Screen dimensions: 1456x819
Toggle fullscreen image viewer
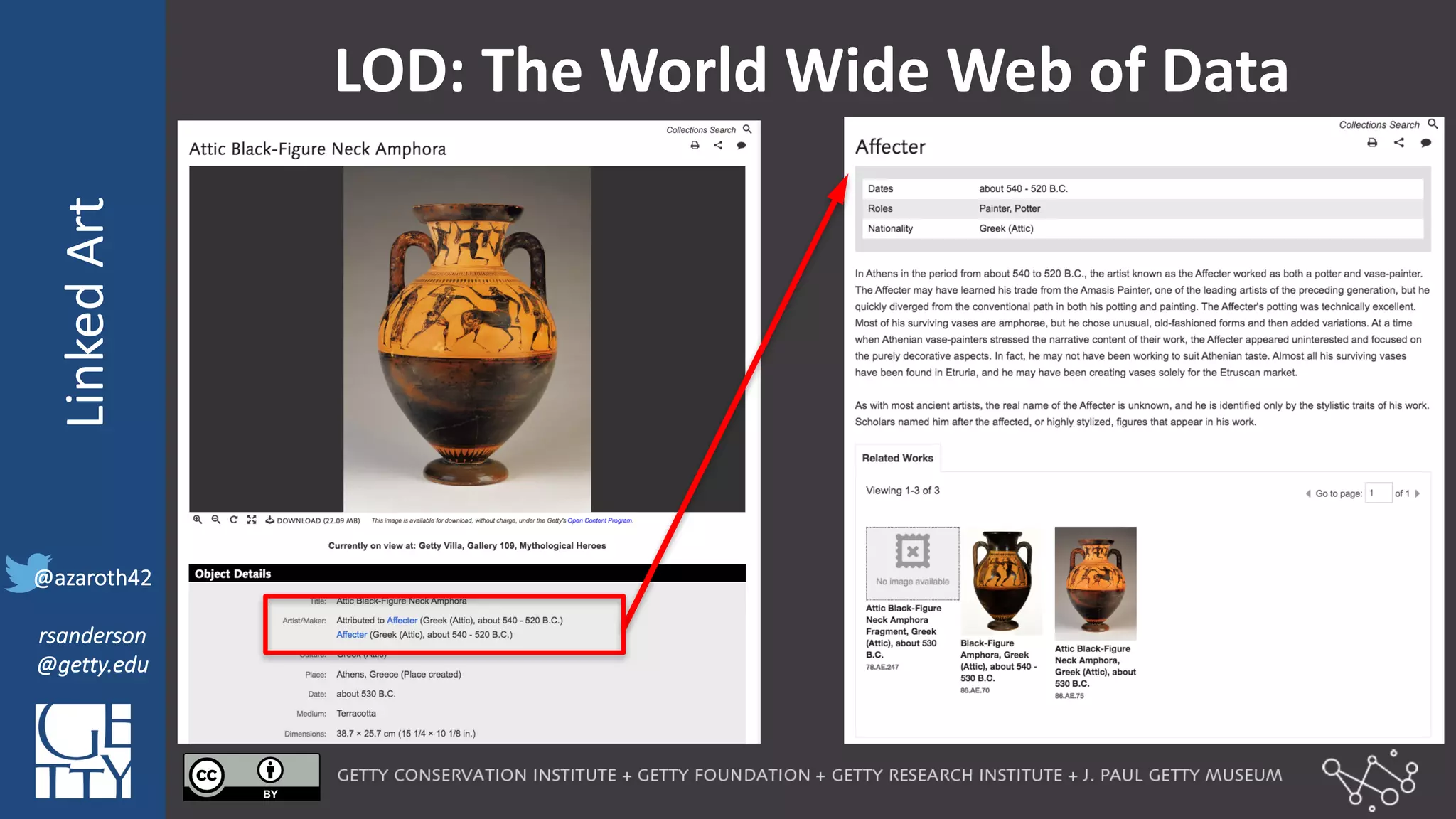pos(251,520)
